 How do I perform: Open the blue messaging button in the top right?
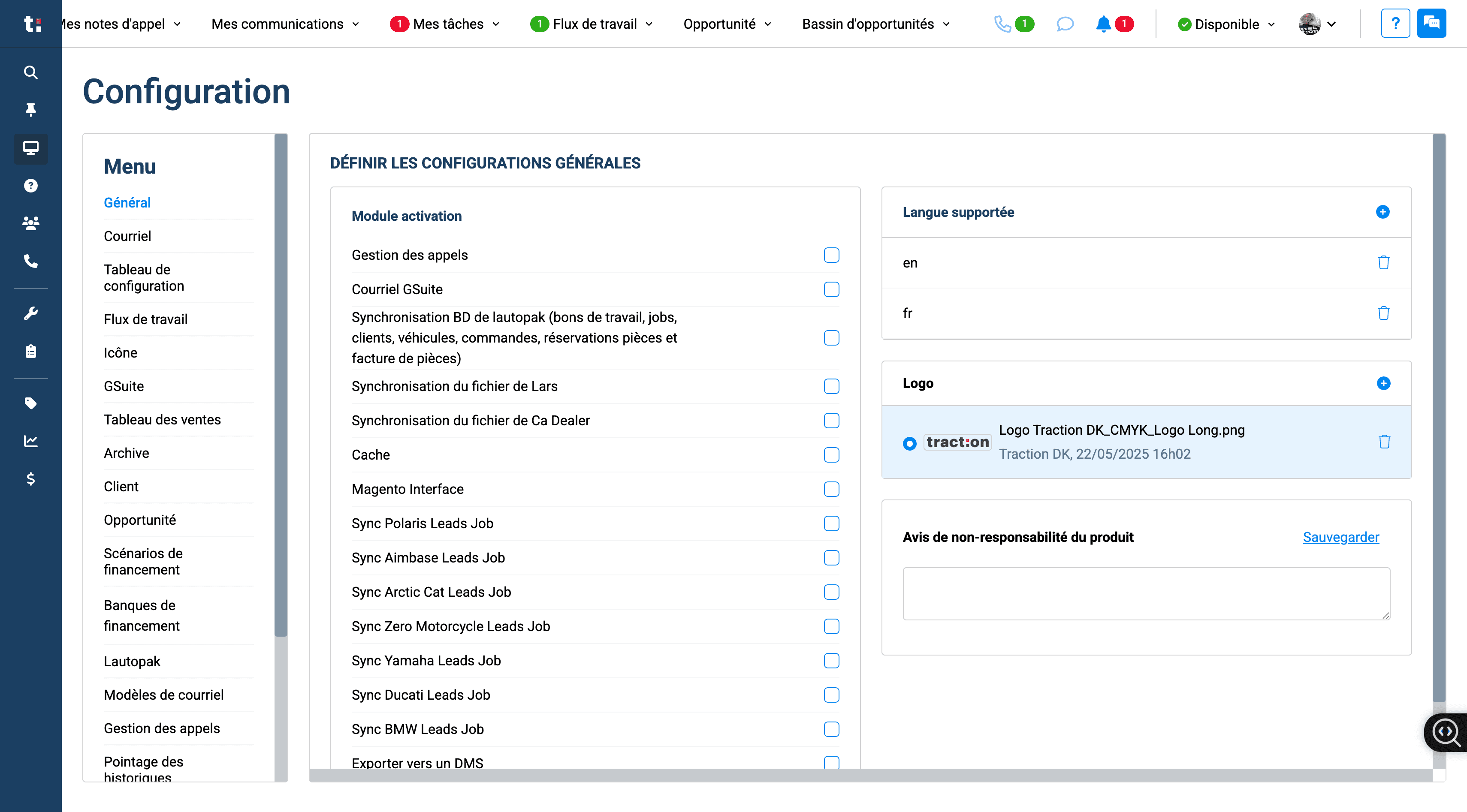coord(1431,23)
